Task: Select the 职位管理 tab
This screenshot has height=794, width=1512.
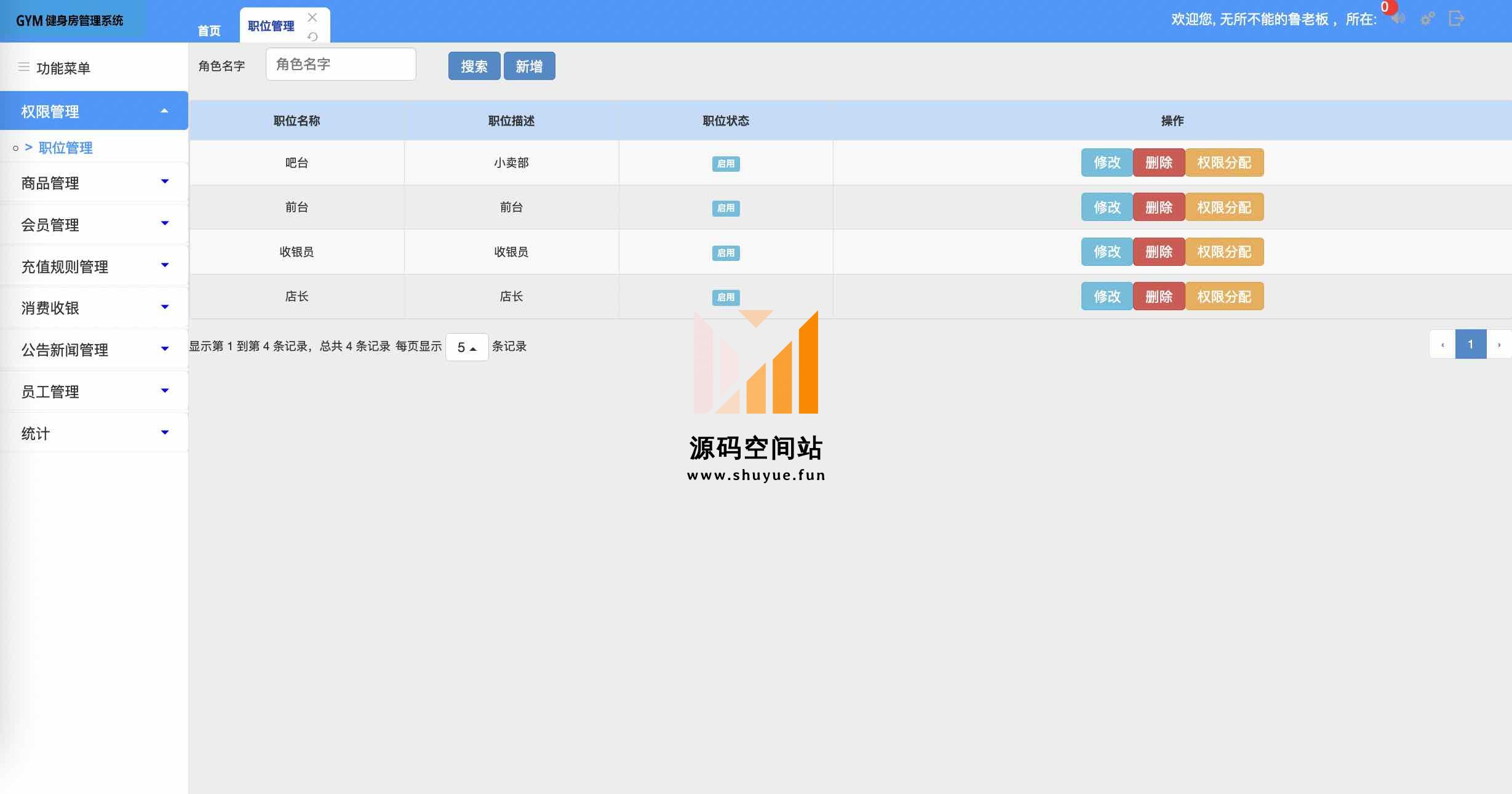Action: coord(271,26)
